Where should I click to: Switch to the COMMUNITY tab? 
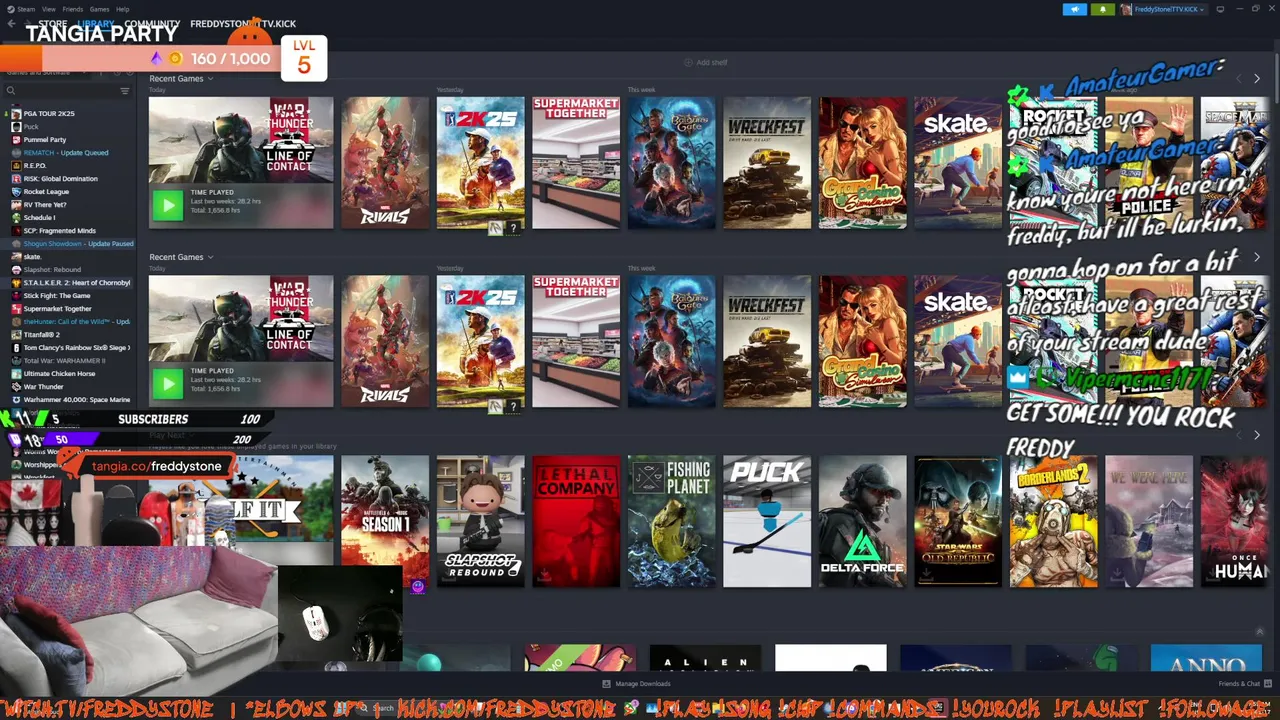point(152,24)
